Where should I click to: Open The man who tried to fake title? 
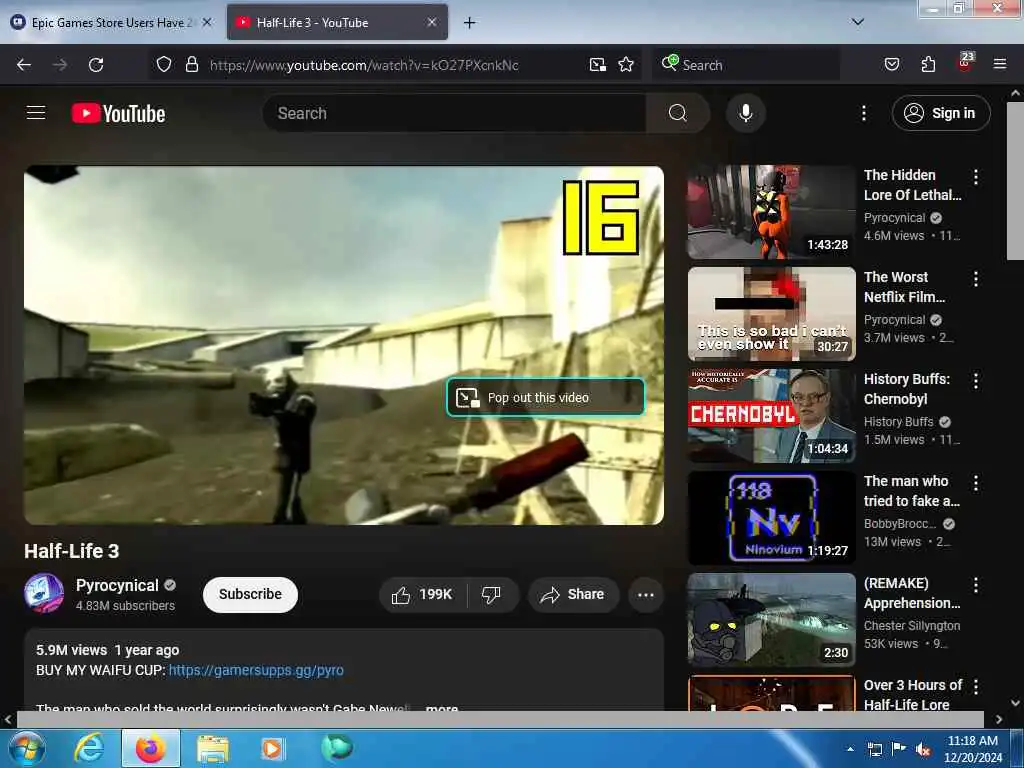912,490
